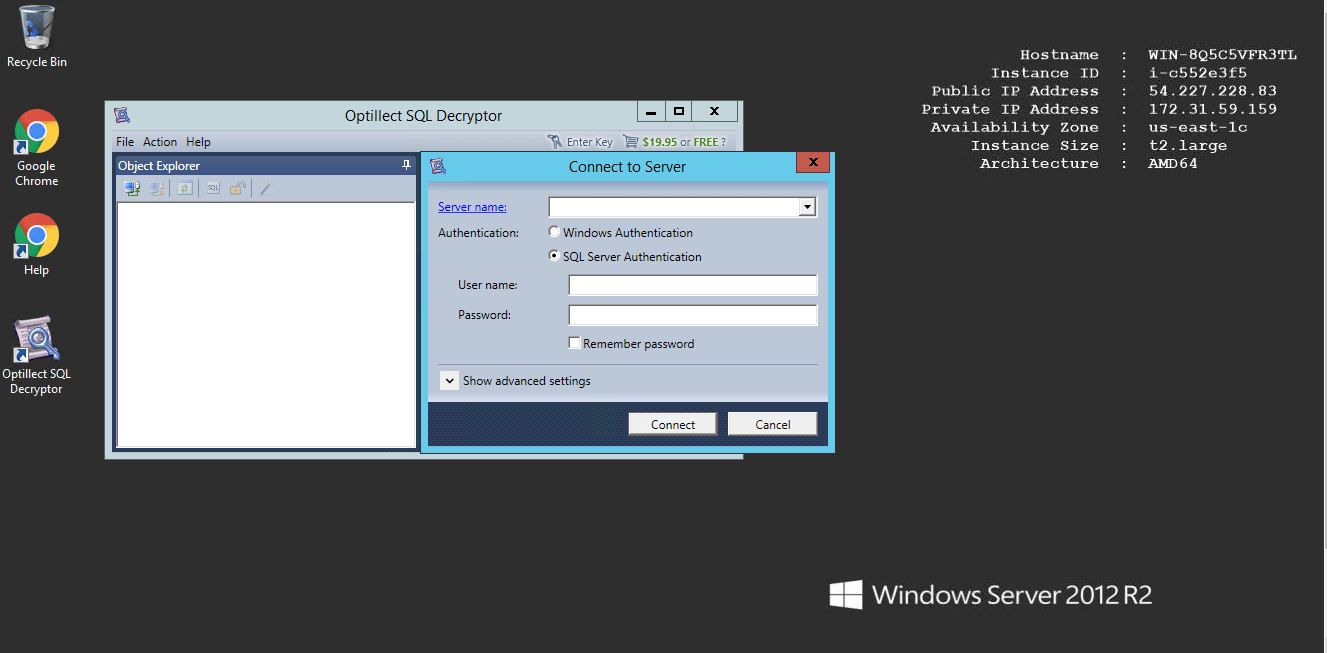Click the Disconnect server toolbar icon
The height and width of the screenshot is (653, 1327).
[x=157, y=188]
